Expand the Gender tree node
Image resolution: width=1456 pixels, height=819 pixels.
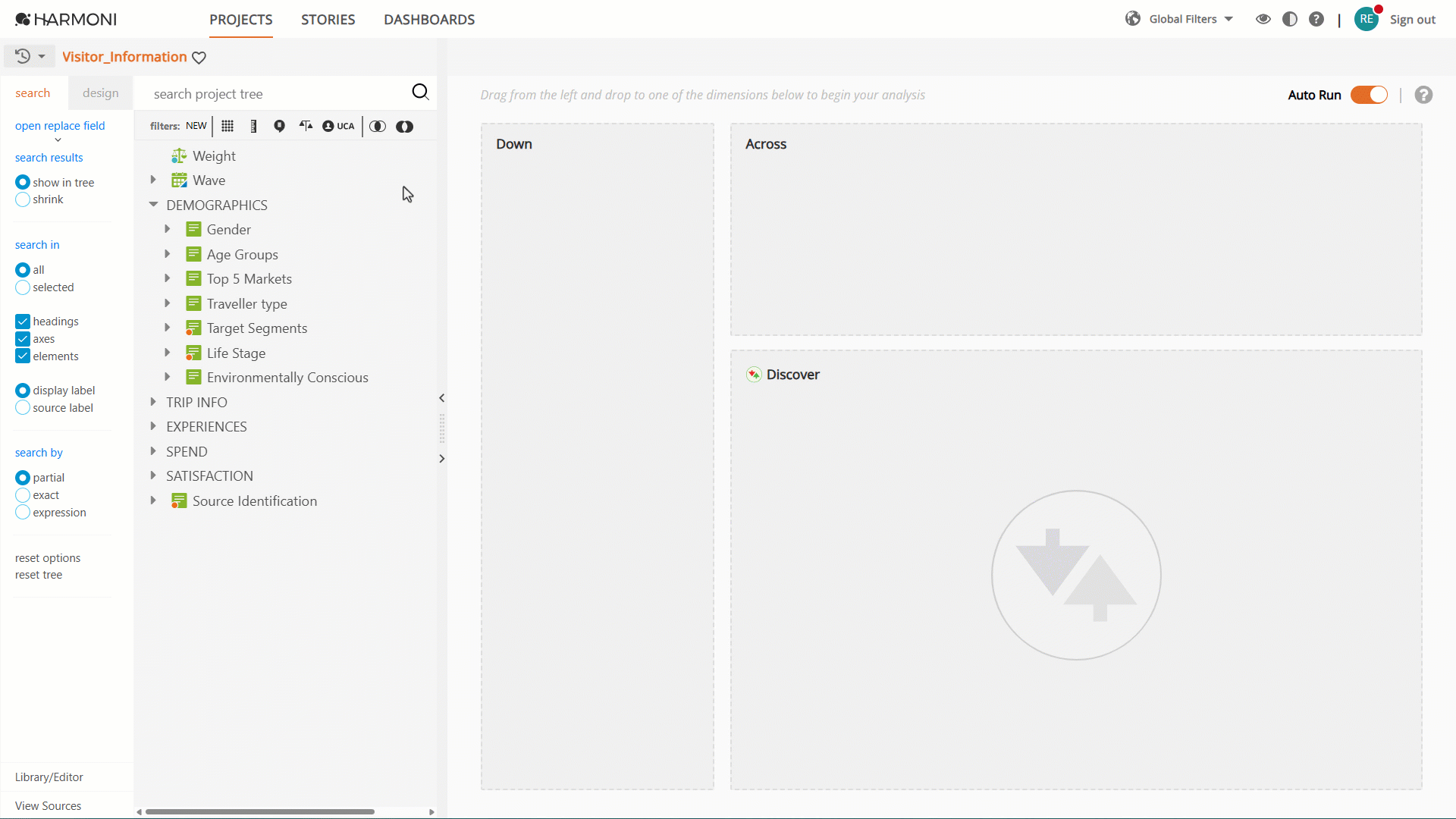click(168, 229)
